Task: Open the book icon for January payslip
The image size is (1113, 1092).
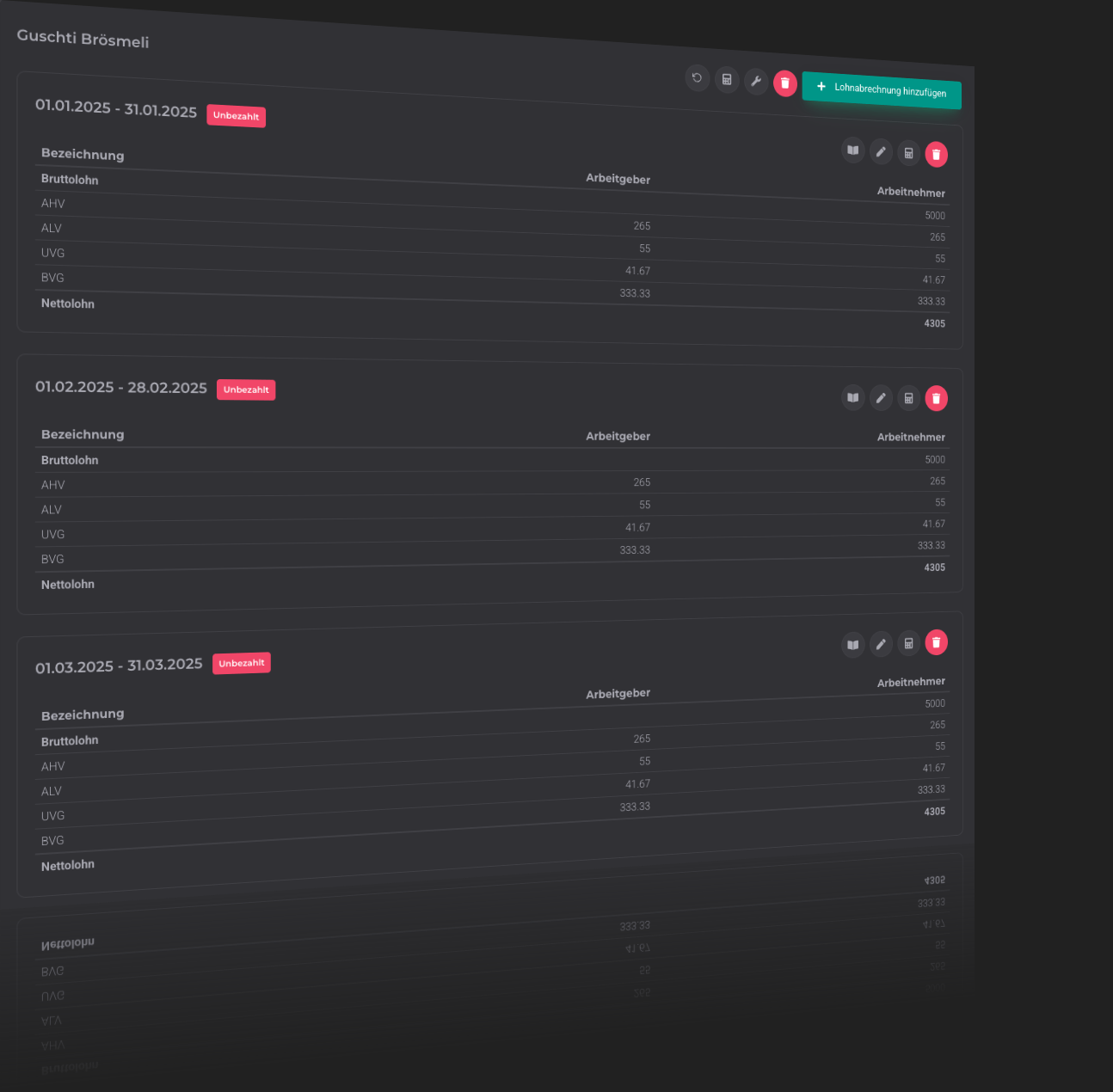Action: [852, 150]
